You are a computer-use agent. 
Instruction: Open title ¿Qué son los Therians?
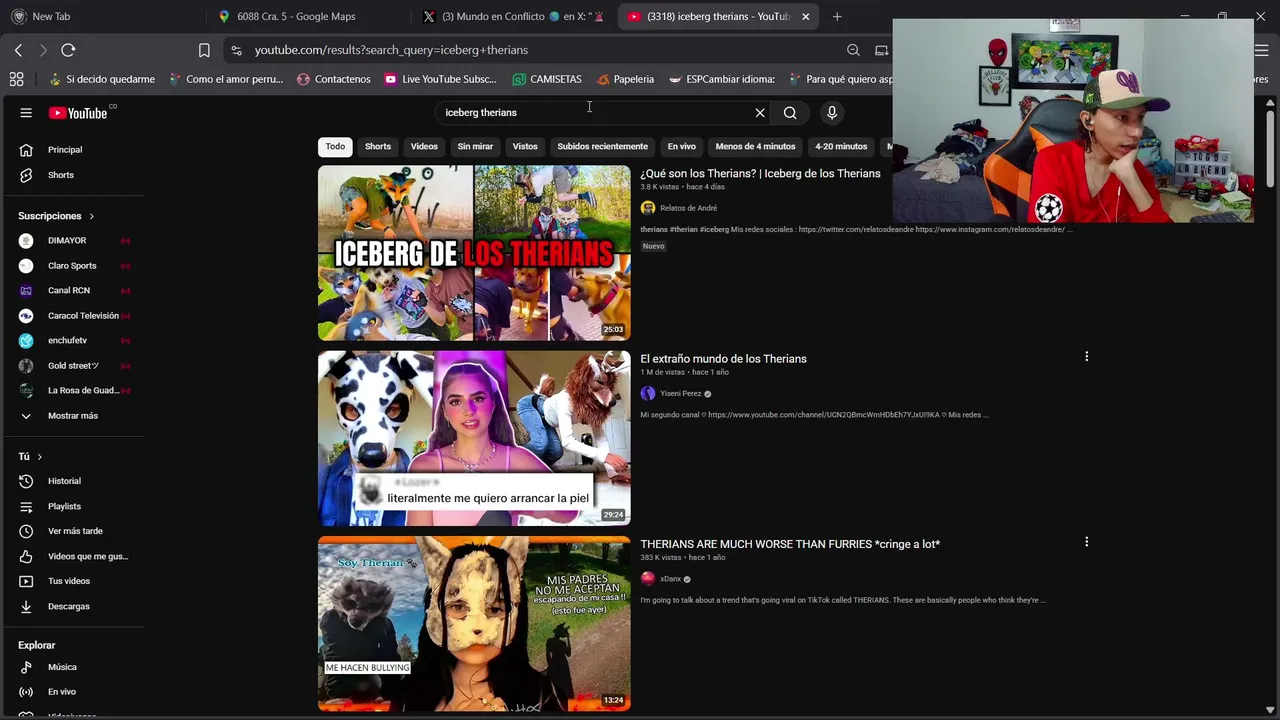760,174
